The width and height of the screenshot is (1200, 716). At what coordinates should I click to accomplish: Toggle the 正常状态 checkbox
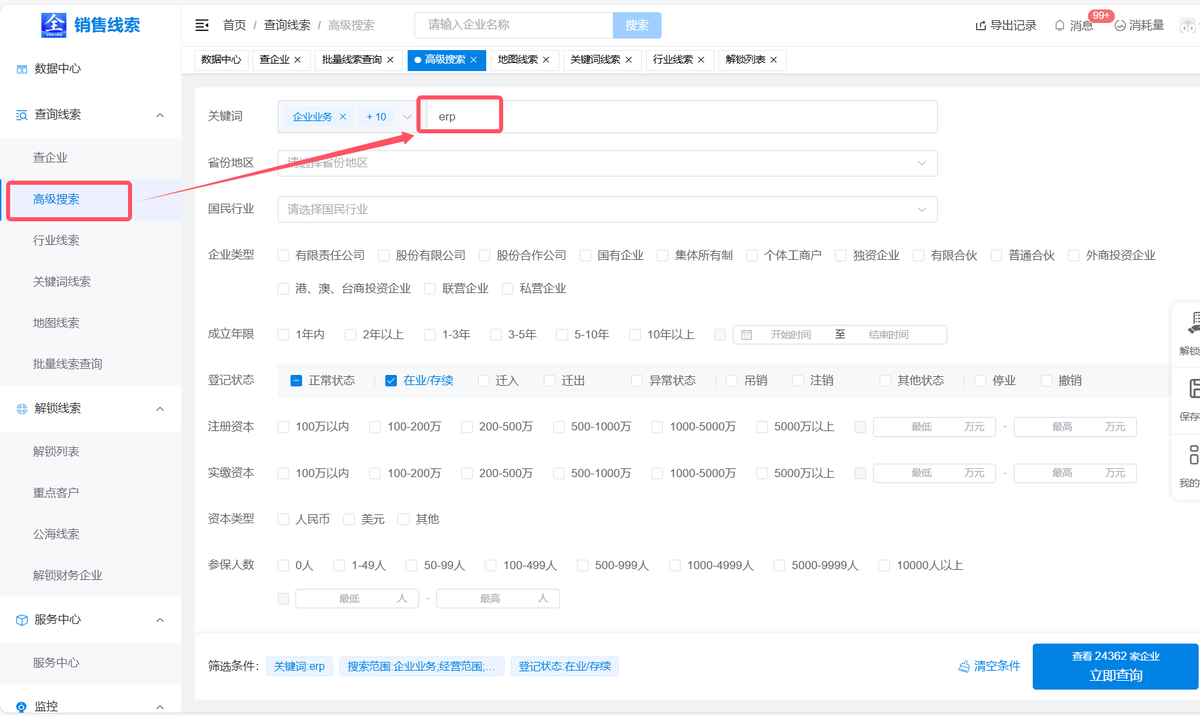pyautogui.click(x=296, y=381)
